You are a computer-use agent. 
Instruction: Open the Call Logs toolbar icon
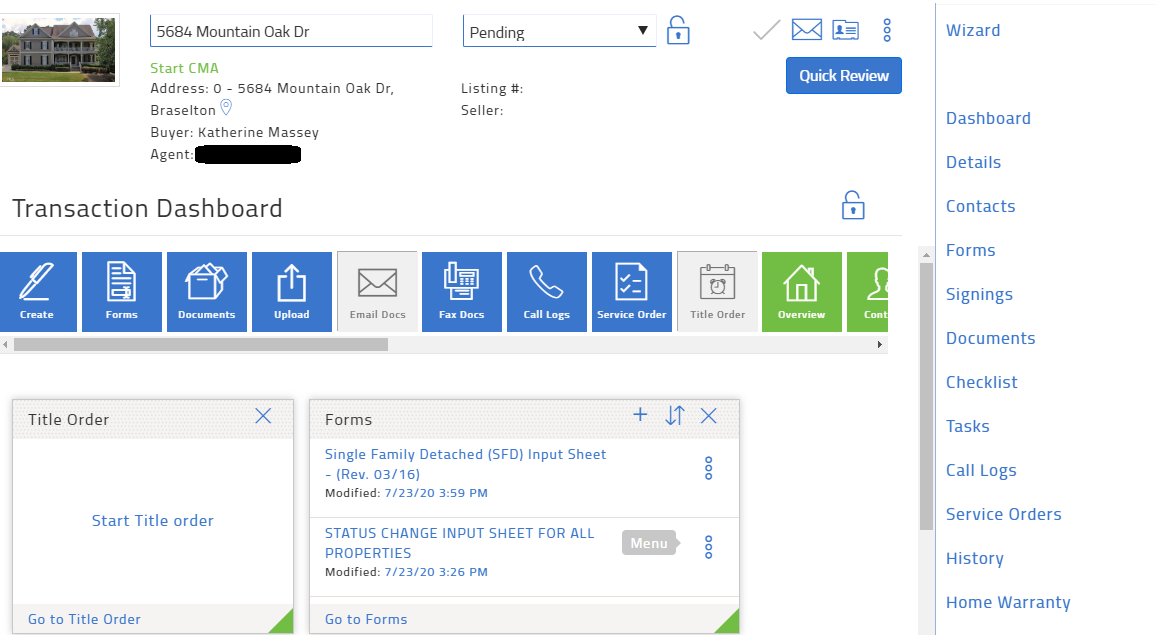[x=546, y=291]
